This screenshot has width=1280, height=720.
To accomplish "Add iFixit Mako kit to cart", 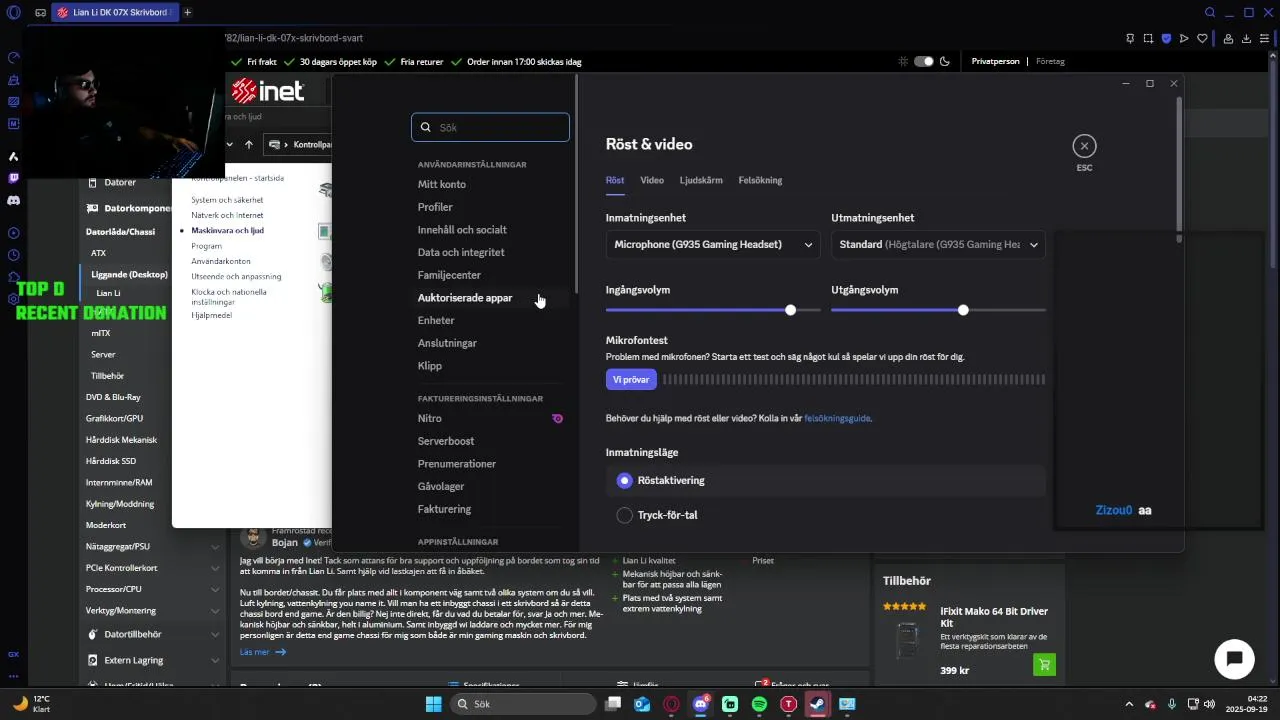I will point(1044,664).
